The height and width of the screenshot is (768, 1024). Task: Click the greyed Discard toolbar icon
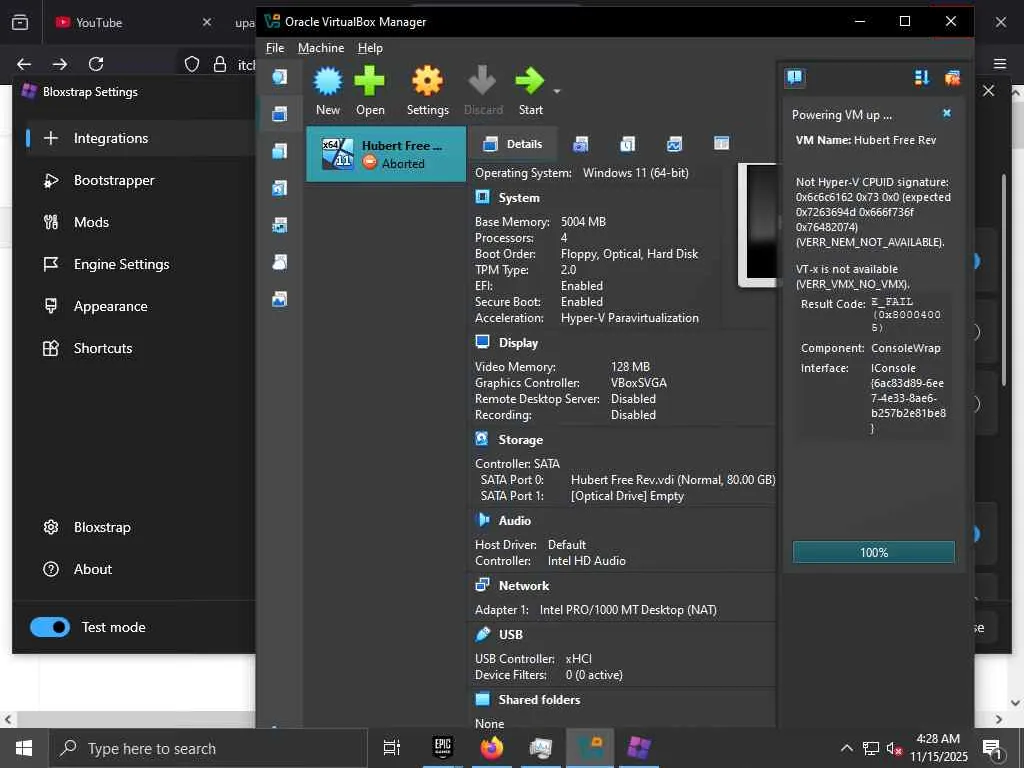(x=483, y=82)
